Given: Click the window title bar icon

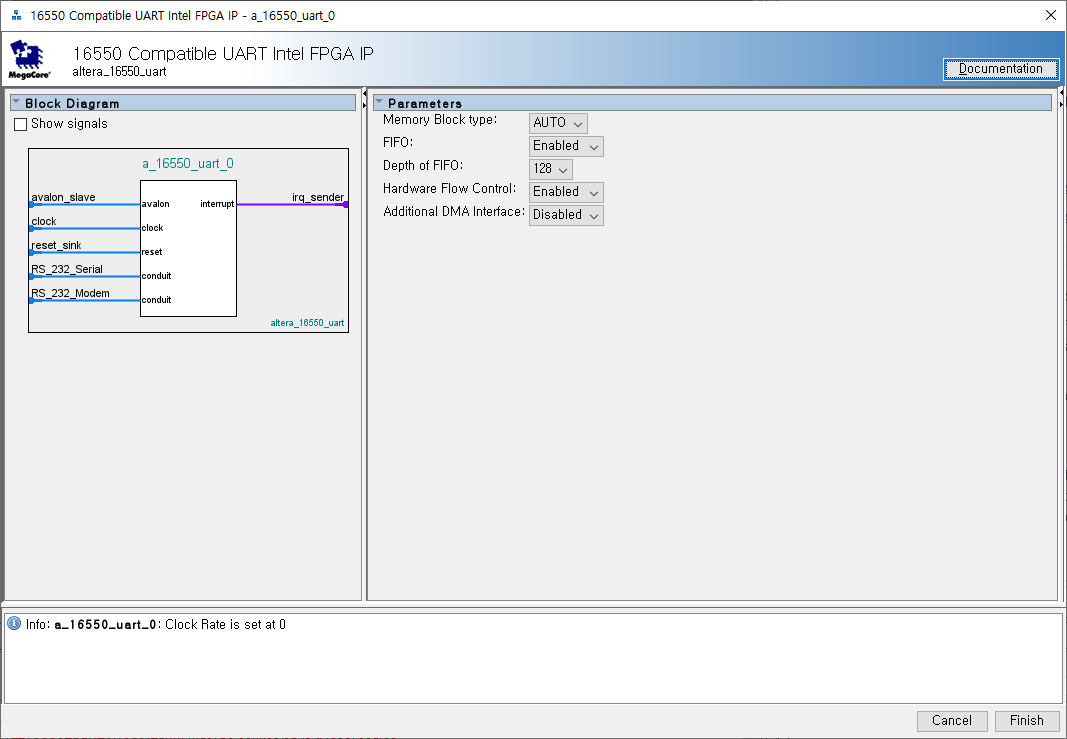Looking at the screenshot, I should [x=16, y=15].
